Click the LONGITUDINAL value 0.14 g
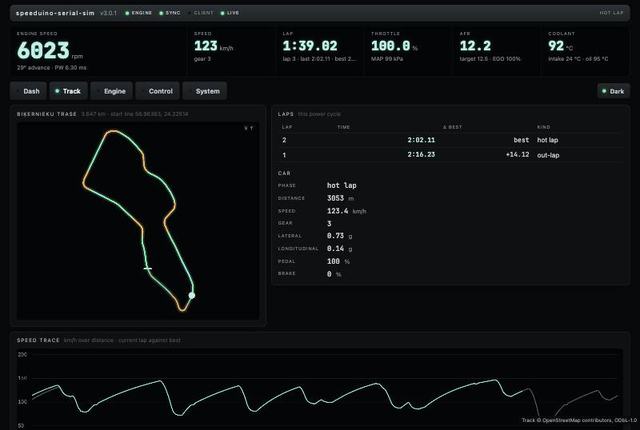This screenshot has width=640, height=430. 339,248
